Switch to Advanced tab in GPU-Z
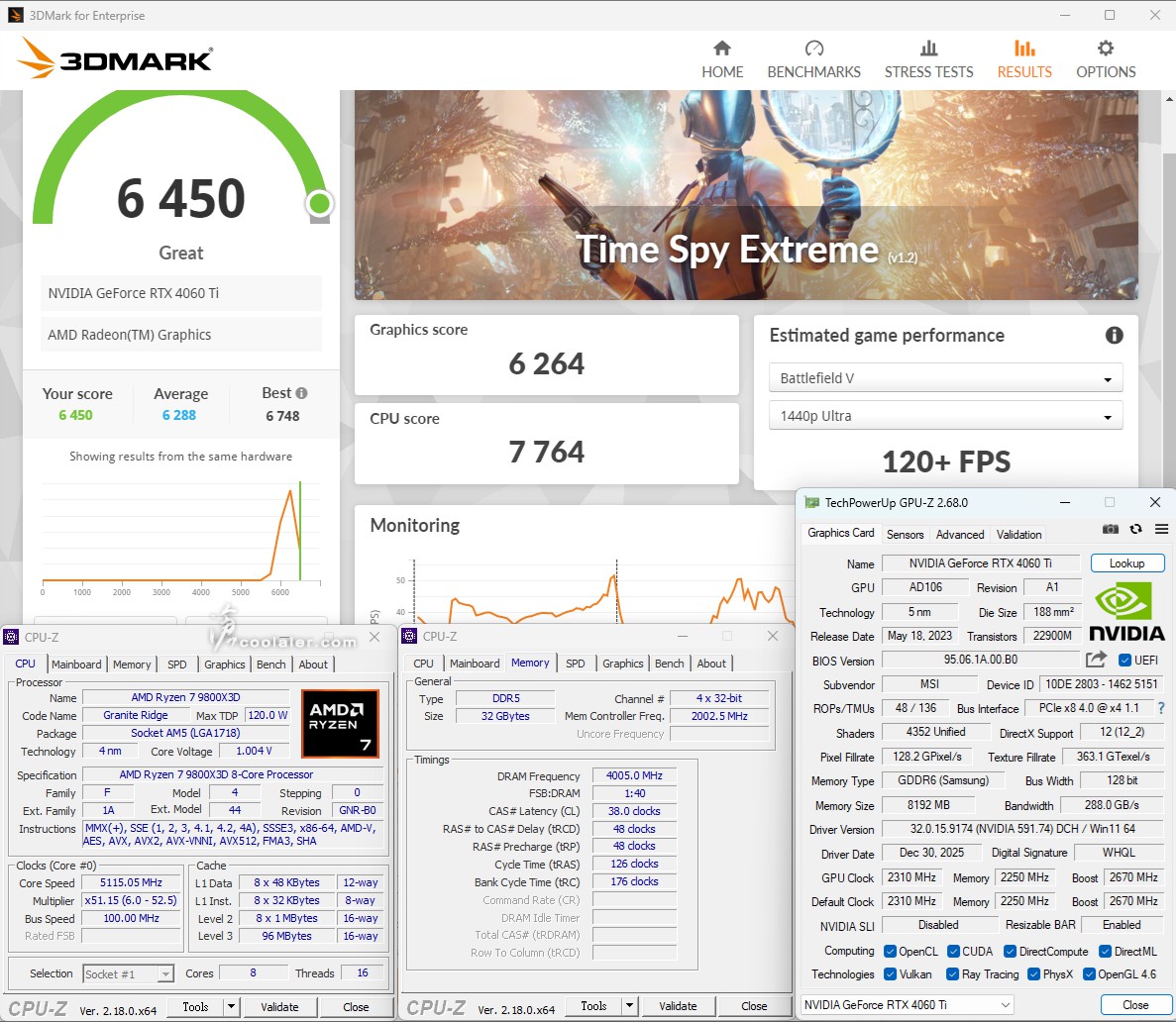The width and height of the screenshot is (1176, 1022). pyautogui.click(x=960, y=535)
